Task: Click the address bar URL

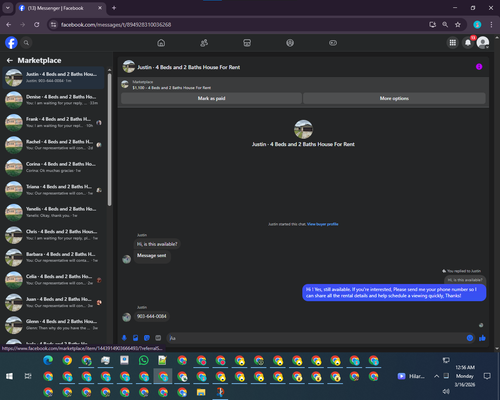Action: (x=116, y=25)
